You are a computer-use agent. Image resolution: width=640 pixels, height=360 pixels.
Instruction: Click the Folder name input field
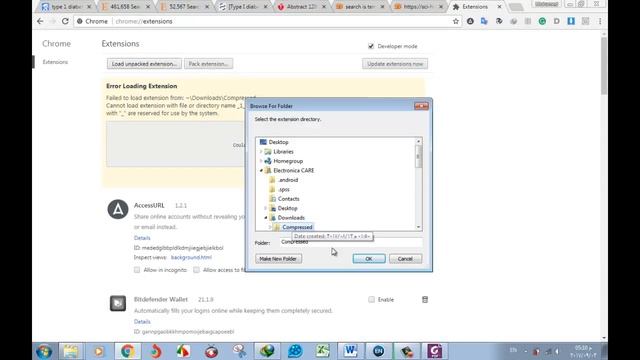[x=351, y=242]
